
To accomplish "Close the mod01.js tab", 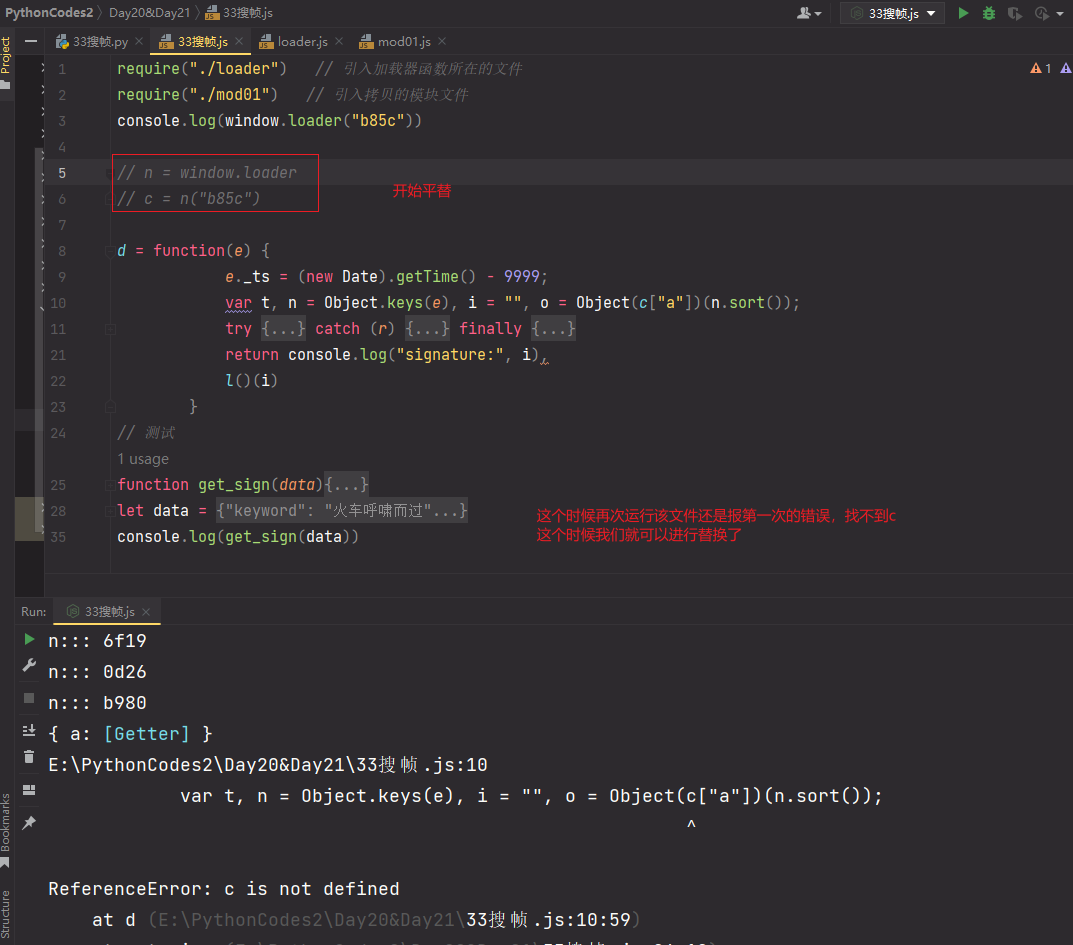I will coord(442,42).
